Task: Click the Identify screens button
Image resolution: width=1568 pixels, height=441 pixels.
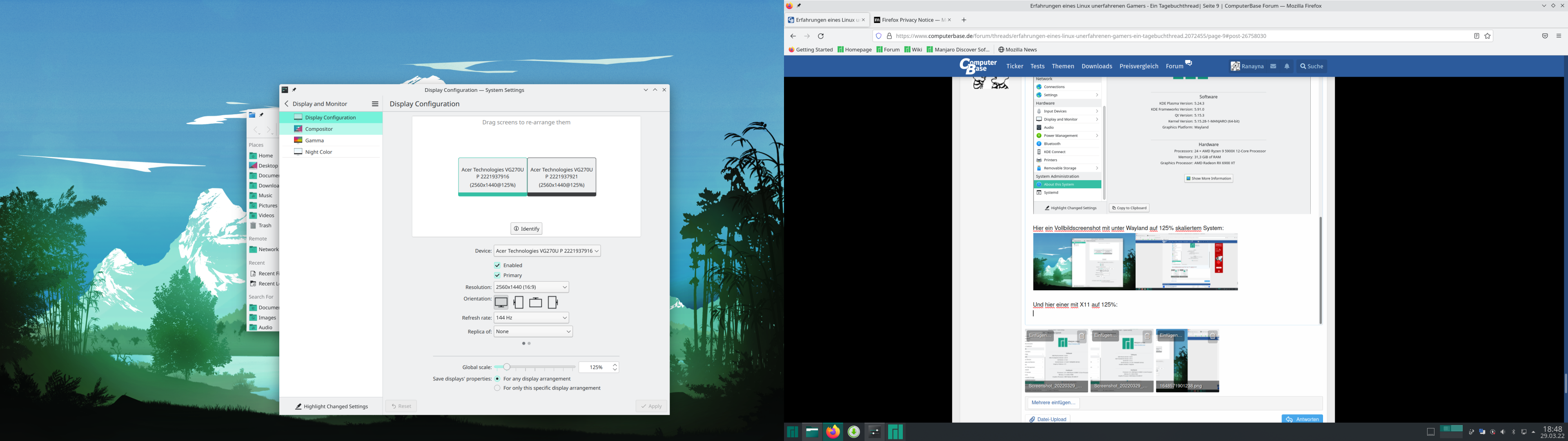Action: [526, 229]
